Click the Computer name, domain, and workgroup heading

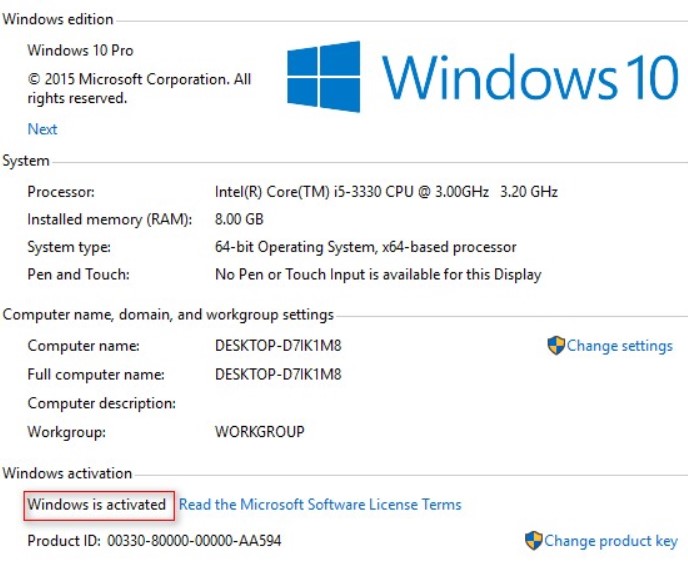click(x=168, y=315)
